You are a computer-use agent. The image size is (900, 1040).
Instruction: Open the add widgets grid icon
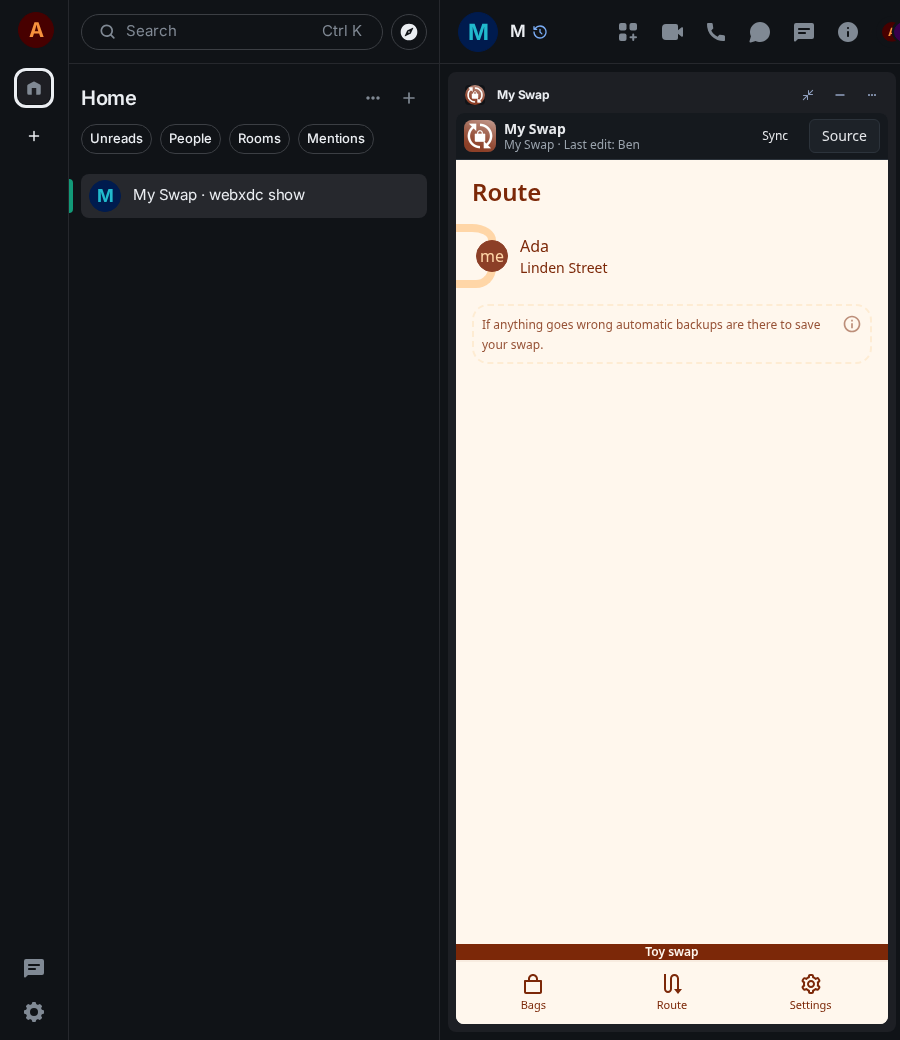[x=627, y=32]
